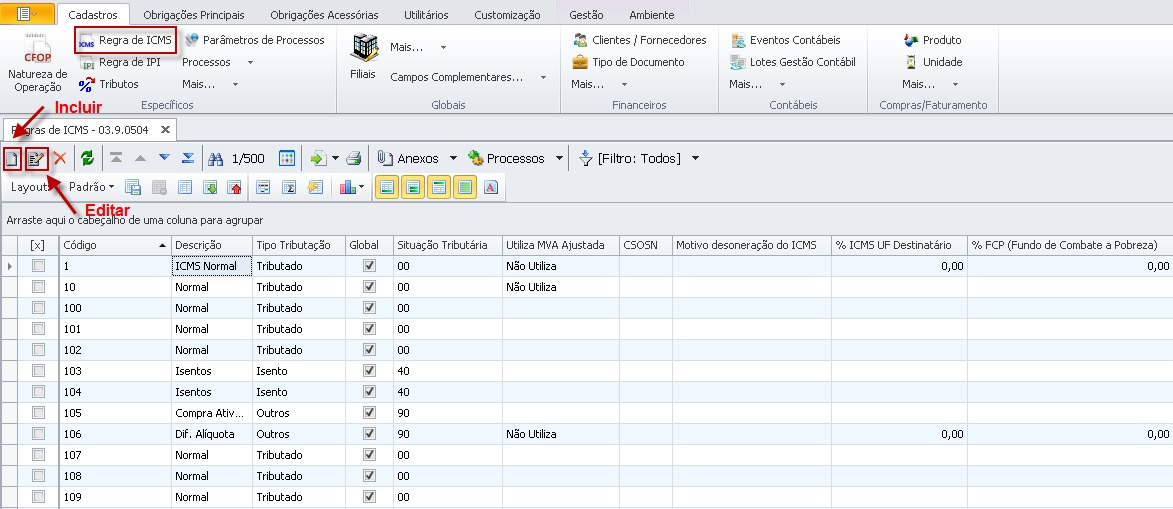Image resolution: width=1173 pixels, height=509 pixels.
Task: Switch to Gestão ribbon tab
Action: (x=586, y=14)
